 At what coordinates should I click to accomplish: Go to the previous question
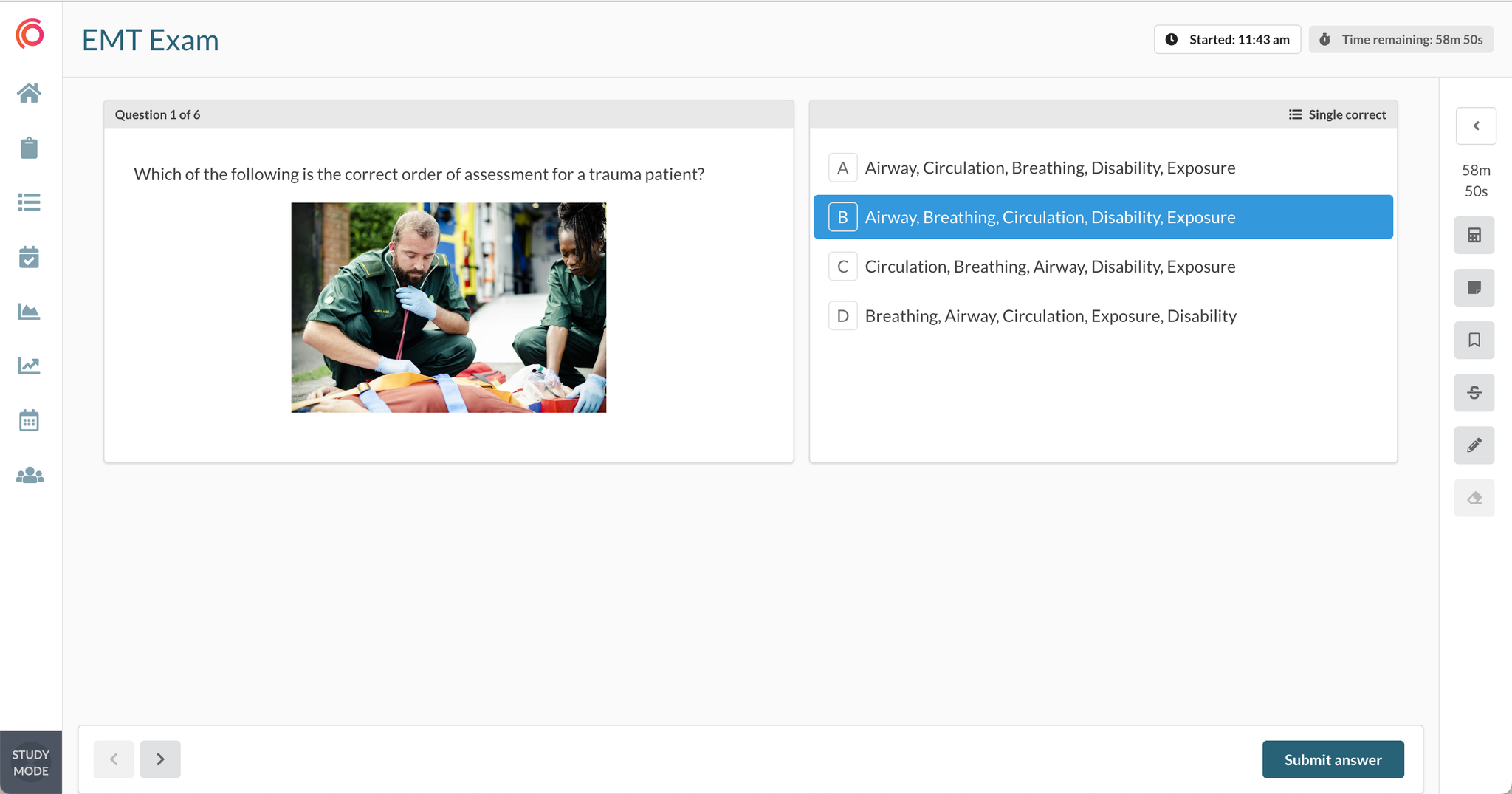[114, 759]
